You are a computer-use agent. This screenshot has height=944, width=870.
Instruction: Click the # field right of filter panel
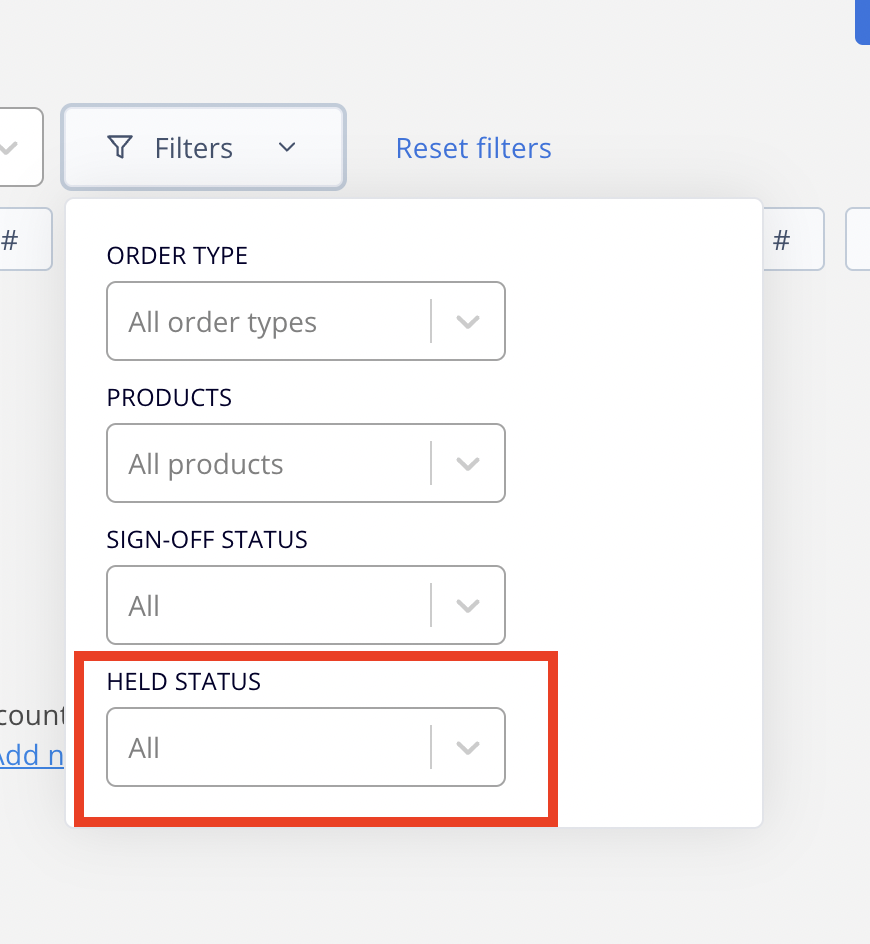[x=794, y=240]
